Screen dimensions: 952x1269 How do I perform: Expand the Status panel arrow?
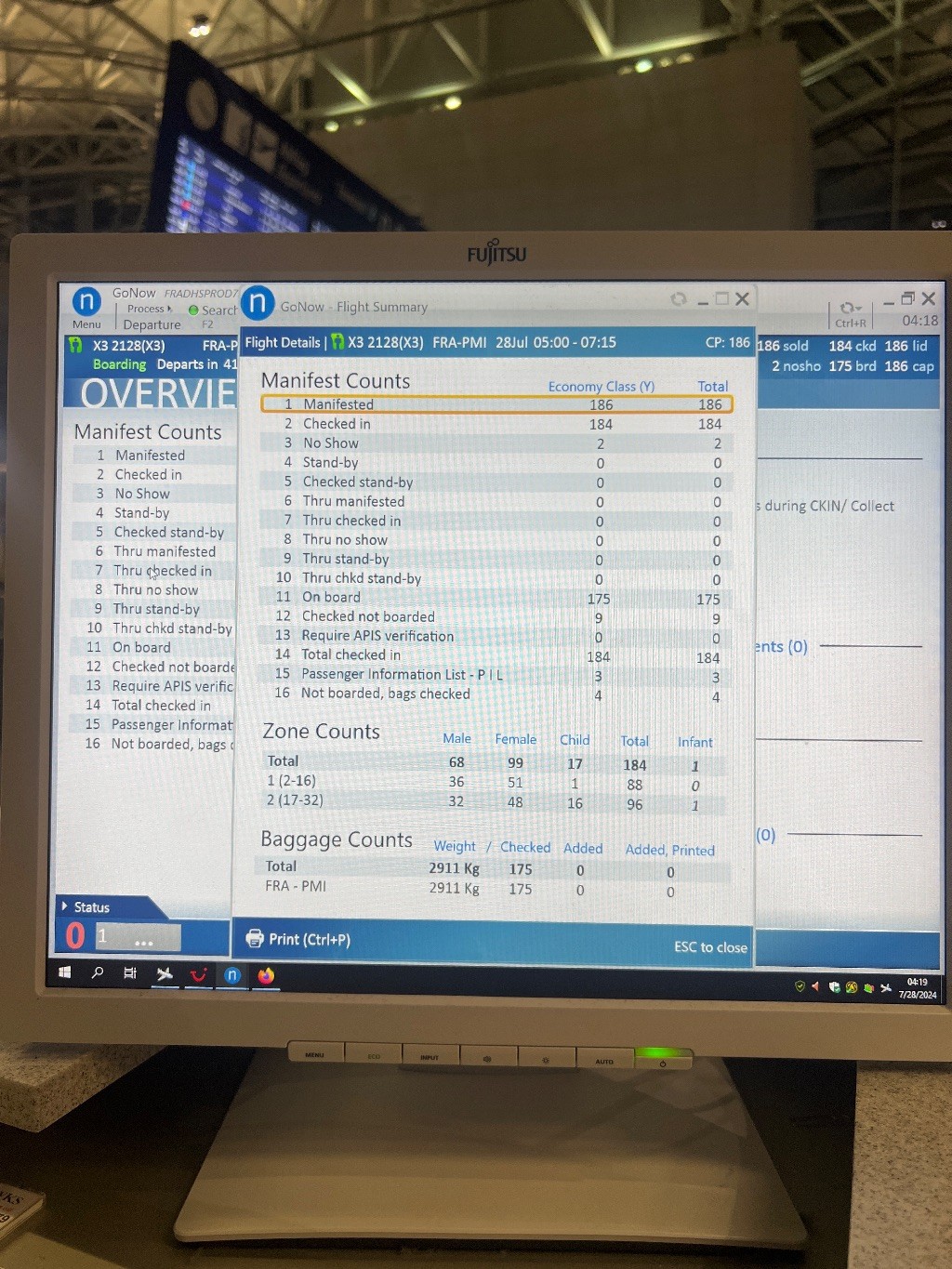tap(64, 905)
